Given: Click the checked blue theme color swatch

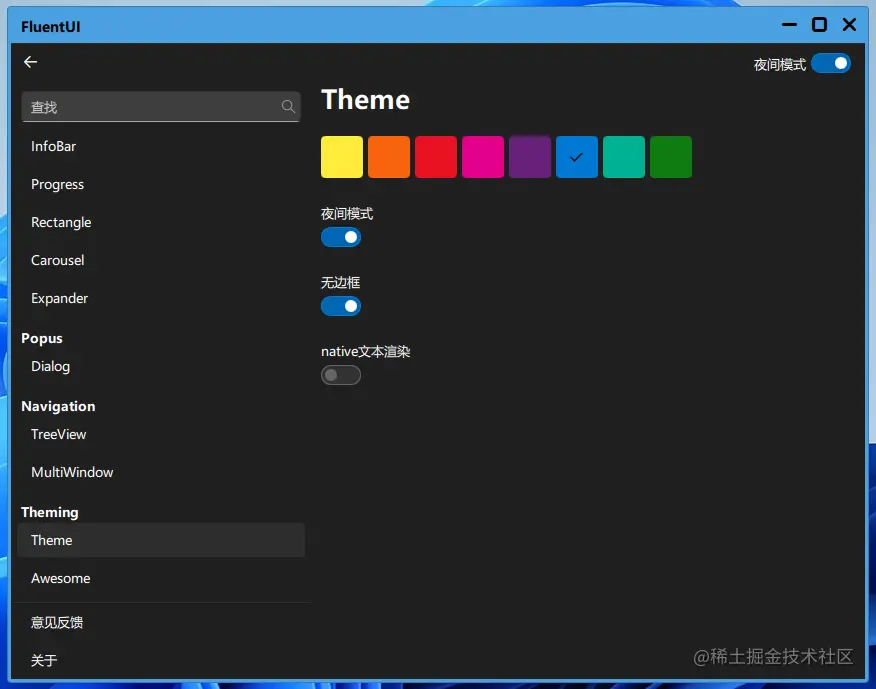Looking at the screenshot, I should tap(577, 156).
